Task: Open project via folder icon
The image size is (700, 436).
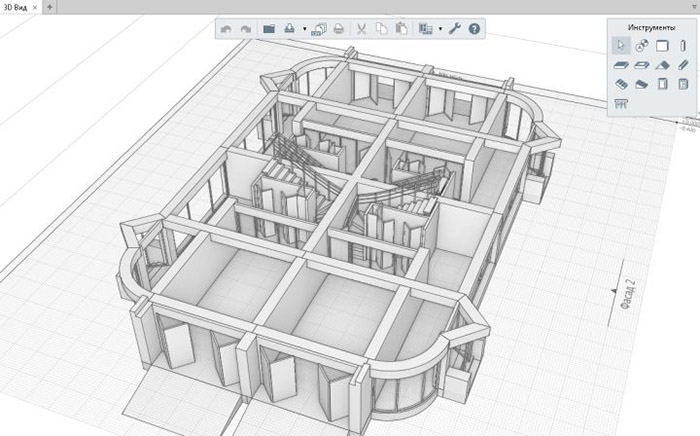Action: (268, 29)
